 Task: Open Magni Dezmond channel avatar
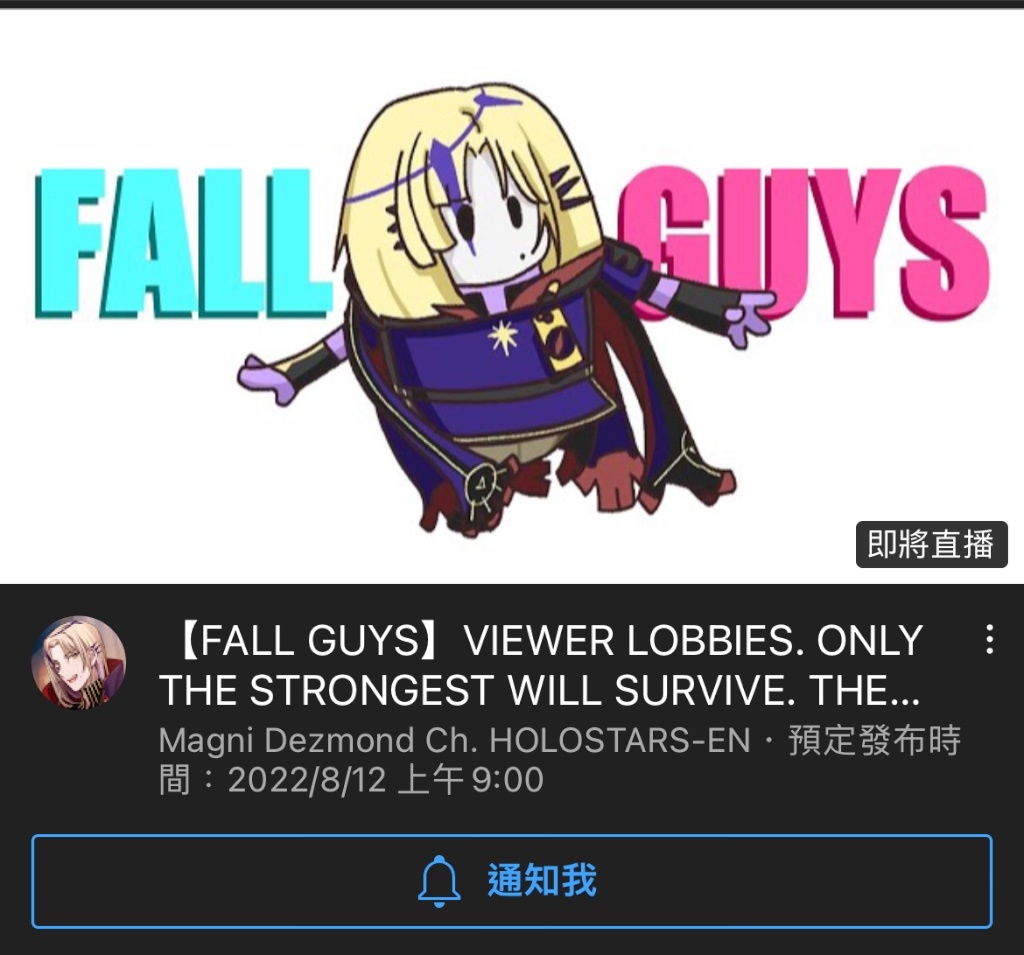coord(78,662)
